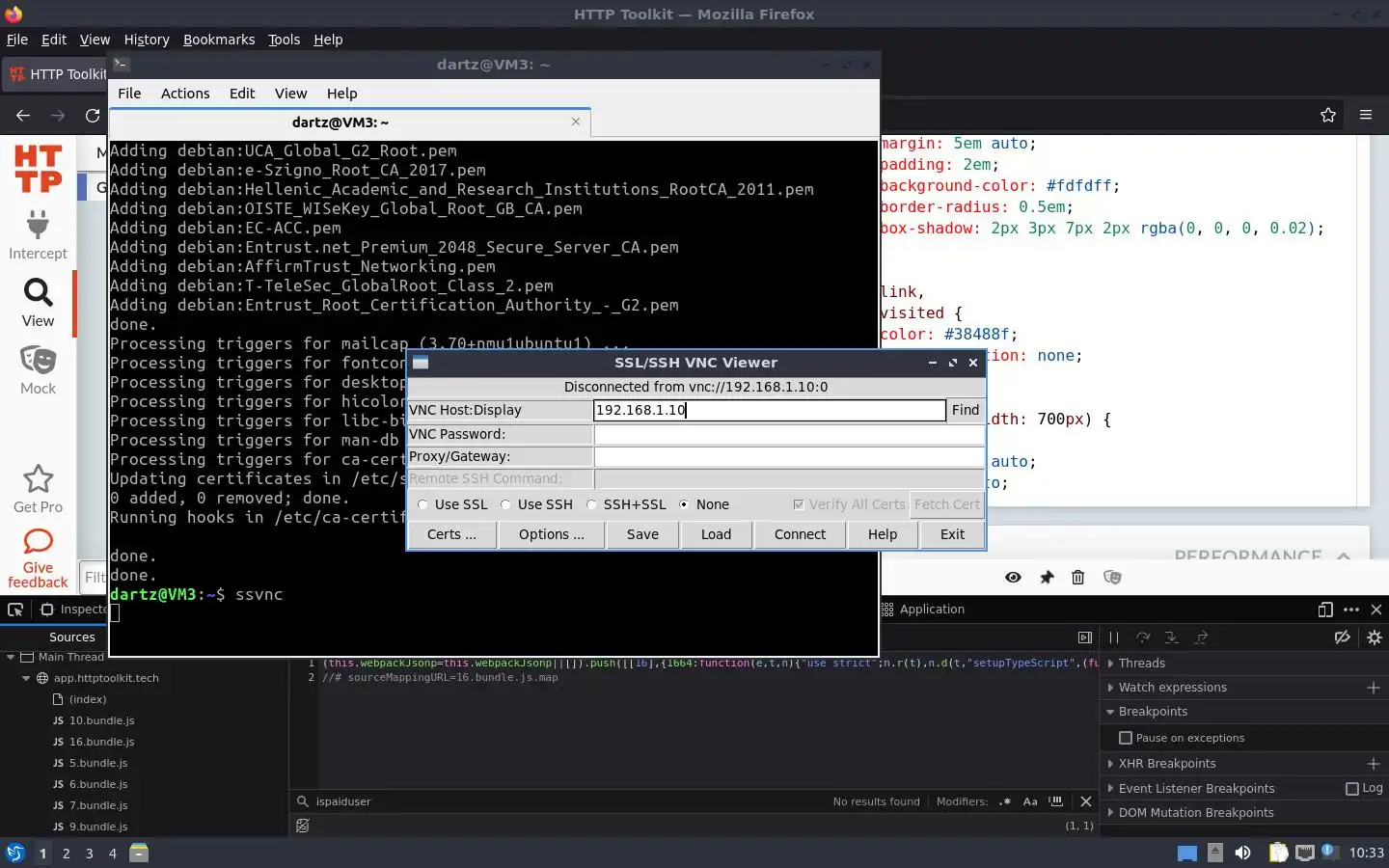The width and height of the screenshot is (1389, 868).
Task: Add an XHR breakpoint with plus icon
Action: tap(1374, 764)
